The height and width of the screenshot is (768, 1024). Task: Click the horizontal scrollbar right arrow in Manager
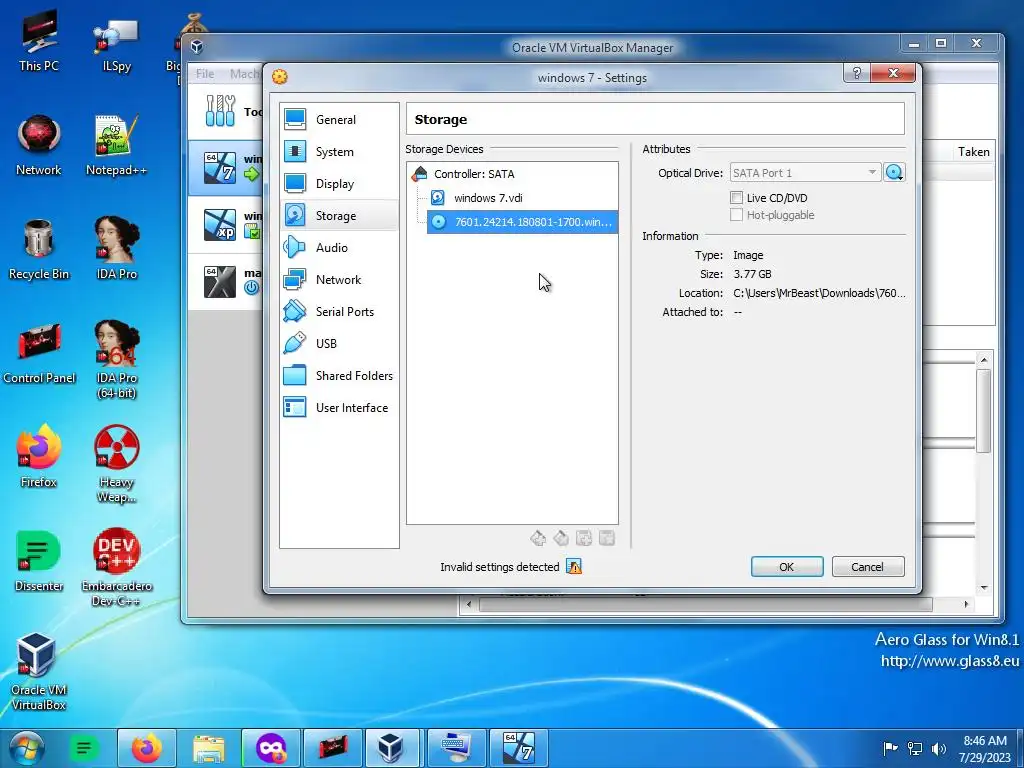(x=965, y=605)
